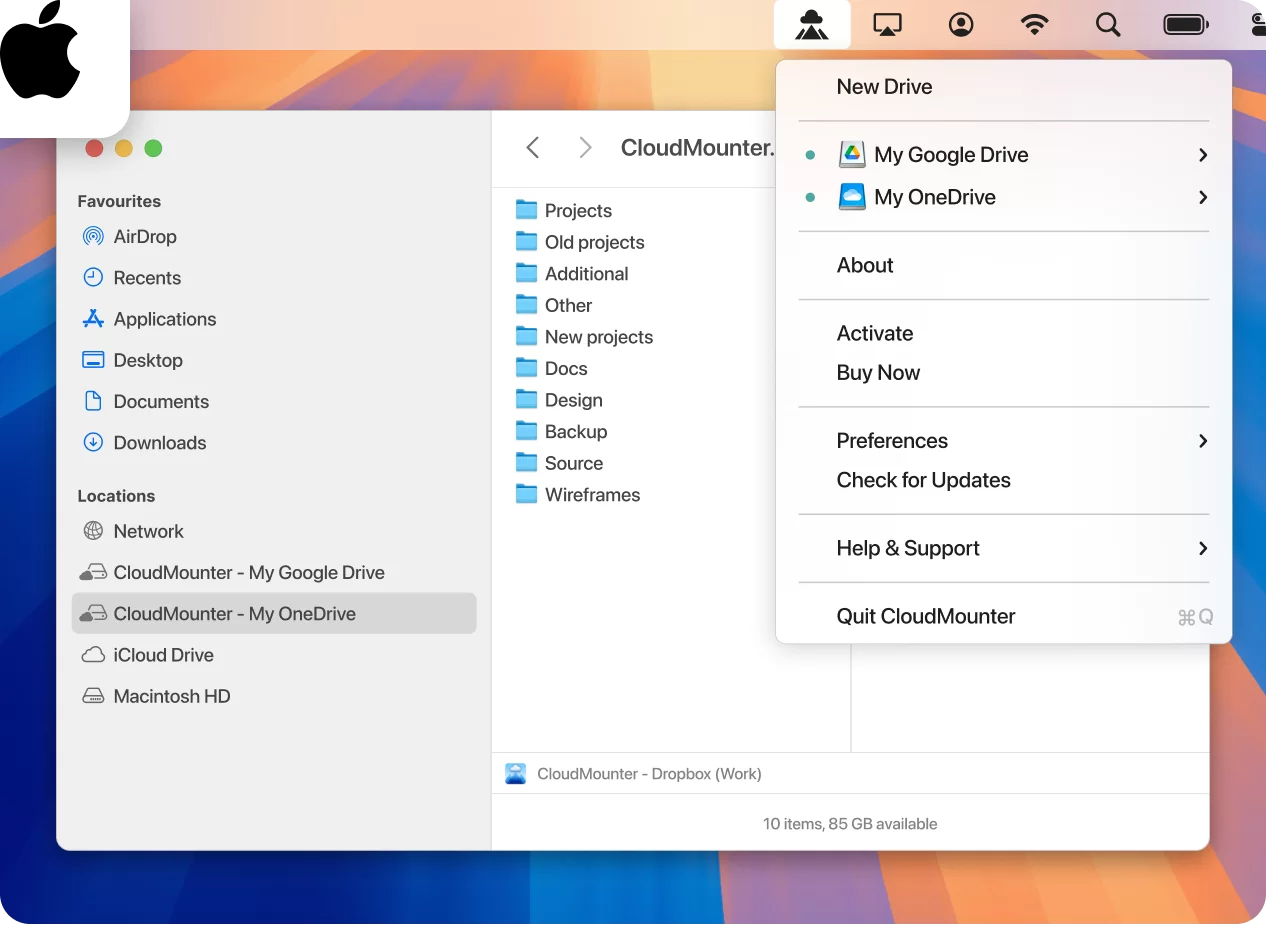
Task: Click the battery status indicator
Action: click(x=1185, y=24)
